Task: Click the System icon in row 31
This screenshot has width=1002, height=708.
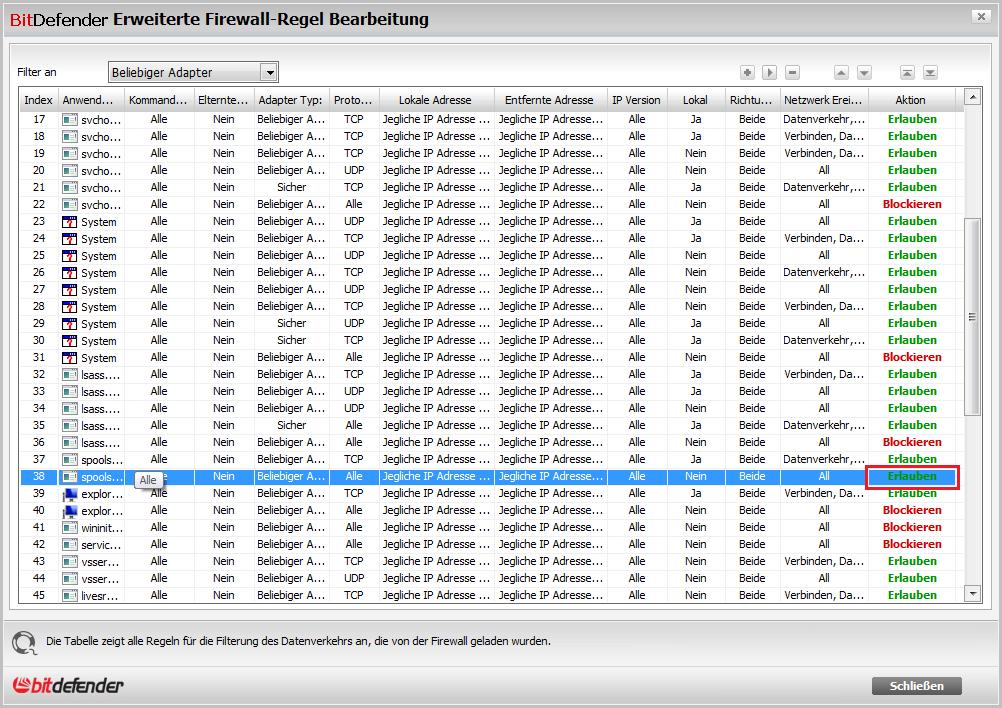Action: (x=70, y=358)
